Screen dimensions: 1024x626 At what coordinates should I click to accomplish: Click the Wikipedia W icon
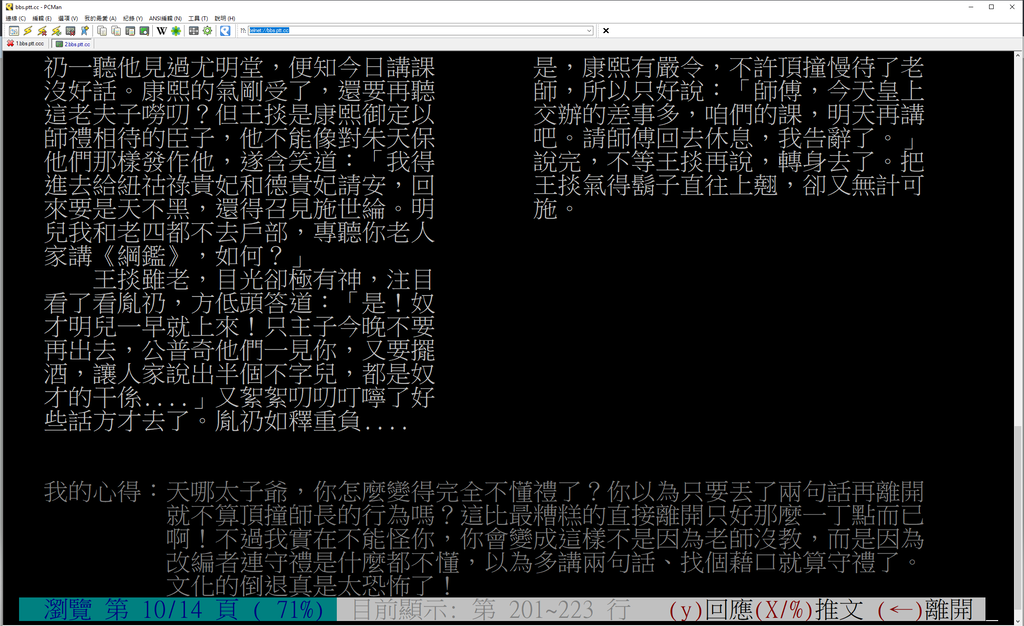(162, 31)
